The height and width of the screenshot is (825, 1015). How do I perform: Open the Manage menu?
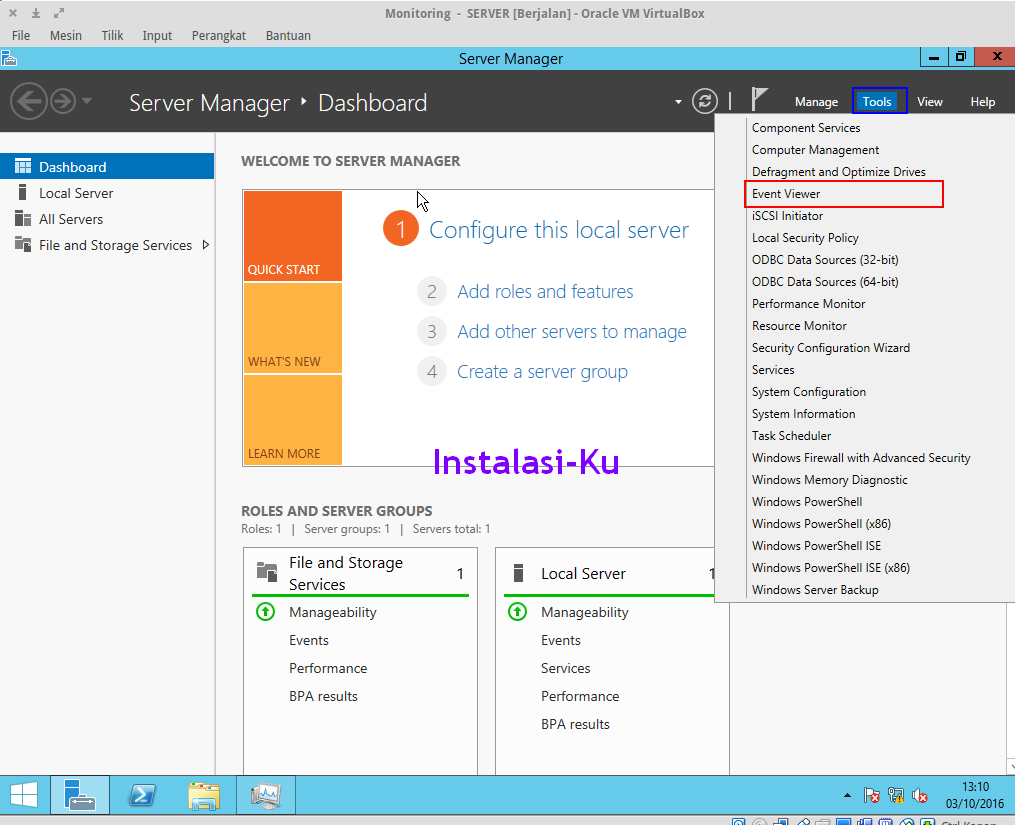click(x=816, y=101)
